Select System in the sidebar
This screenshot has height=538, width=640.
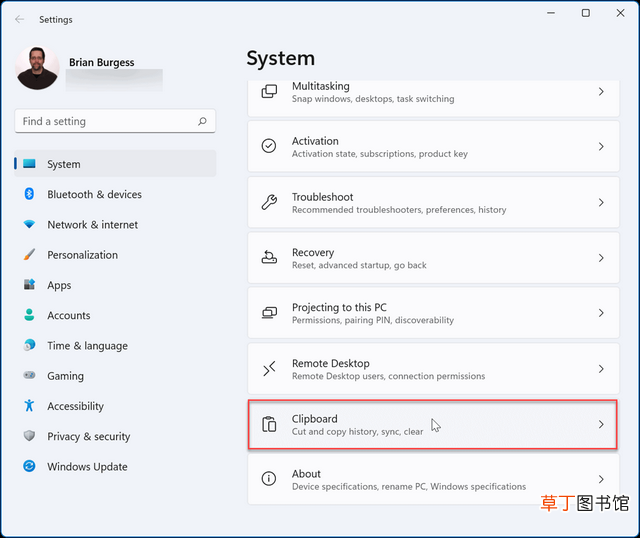click(x=115, y=164)
